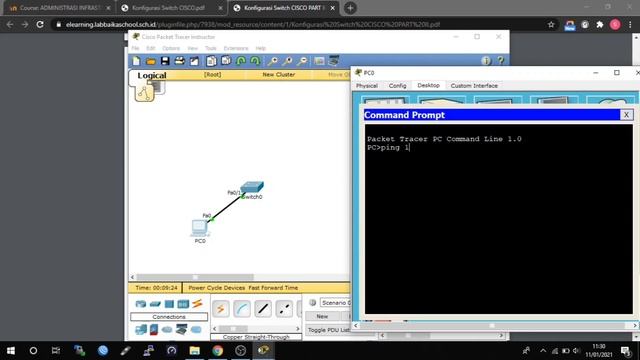Choose the Custom Made Devices category icon

182,329
